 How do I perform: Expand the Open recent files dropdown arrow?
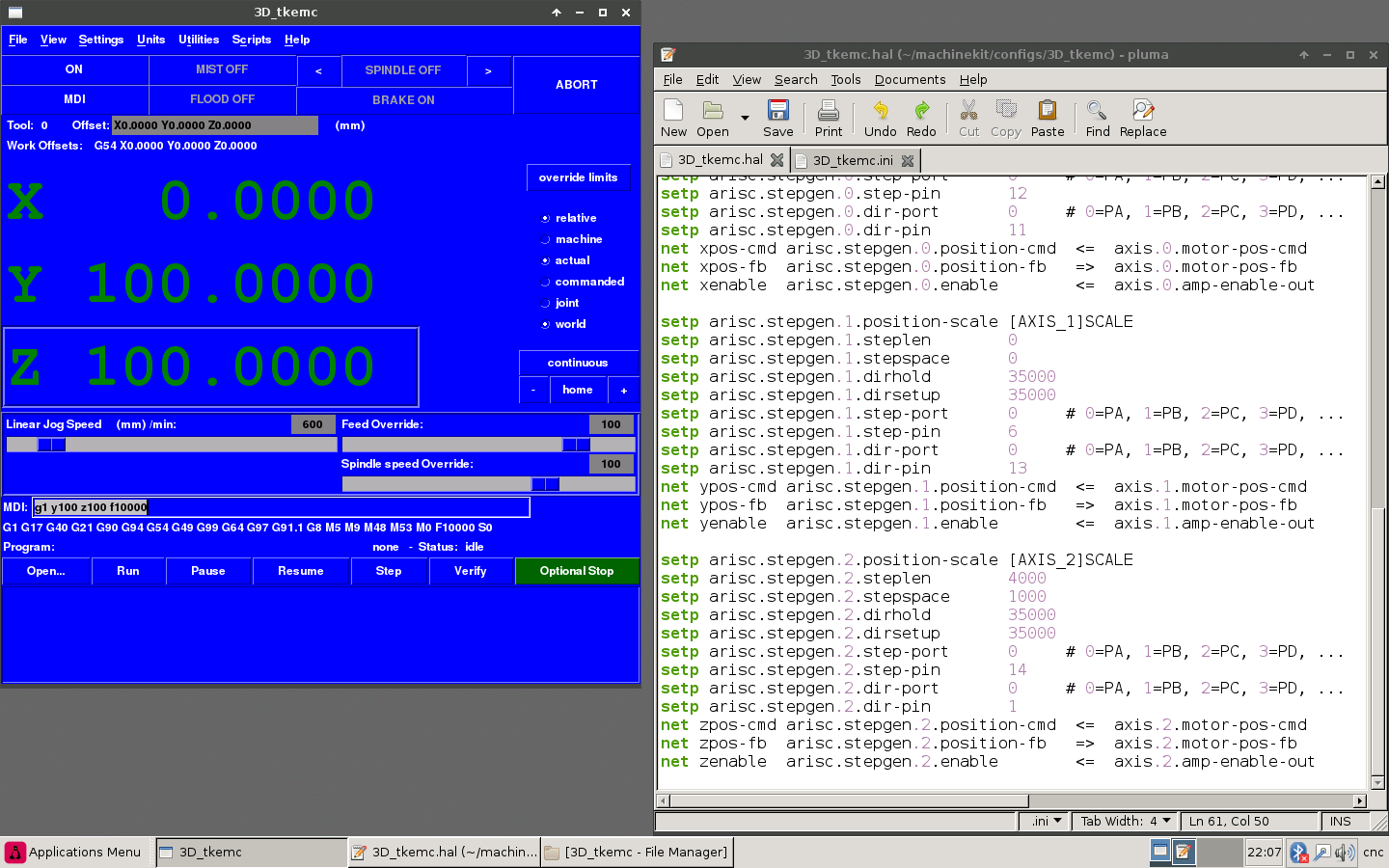coord(745,119)
